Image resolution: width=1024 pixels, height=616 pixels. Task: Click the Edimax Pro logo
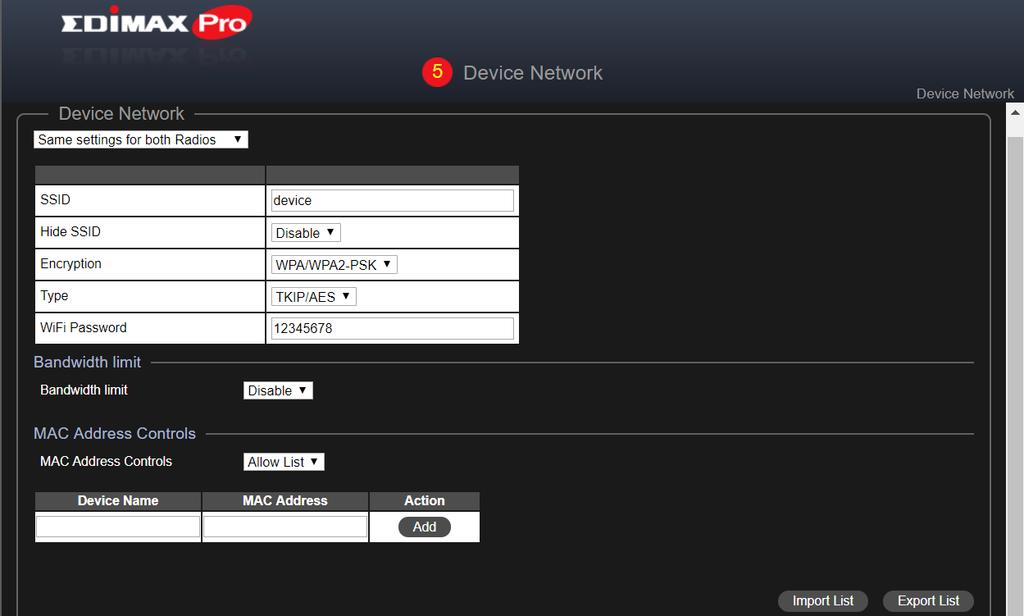coord(156,22)
